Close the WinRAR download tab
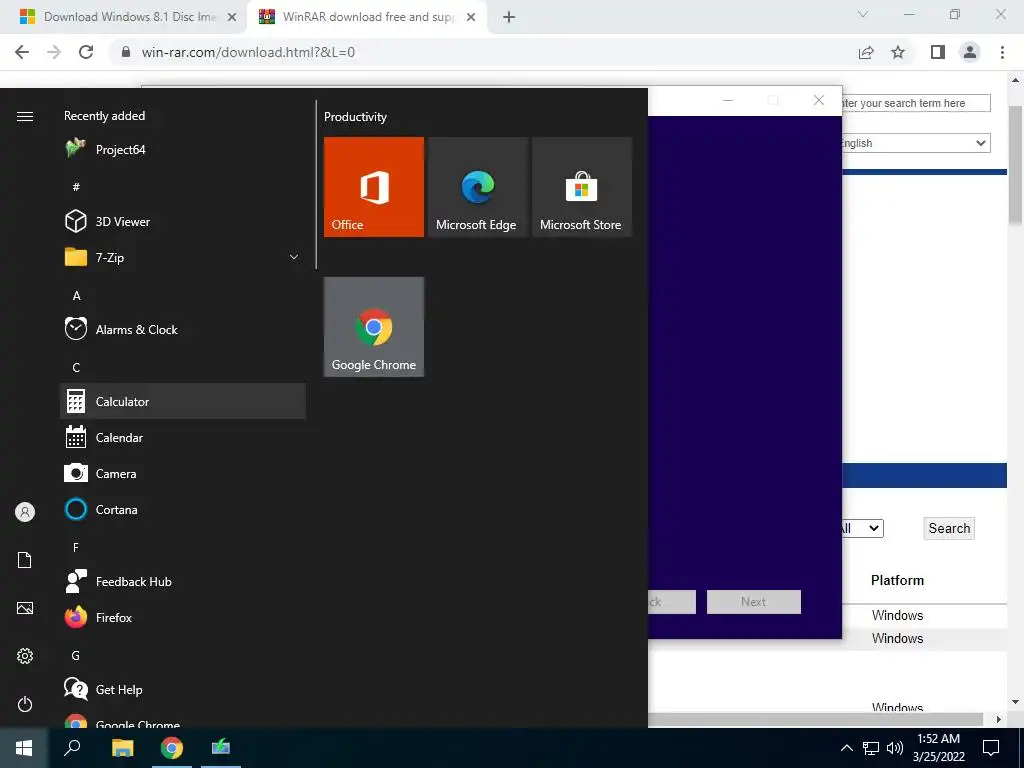1024x768 pixels. pyautogui.click(x=471, y=17)
